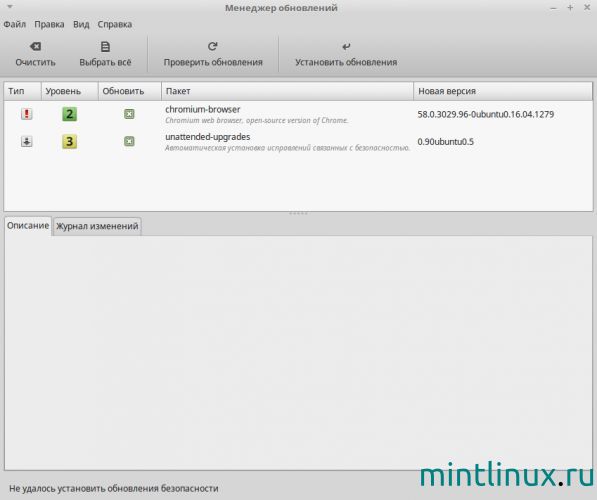
Task: Install updates via Установить обновления icon
Action: pyautogui.click(x=346, y=46)
